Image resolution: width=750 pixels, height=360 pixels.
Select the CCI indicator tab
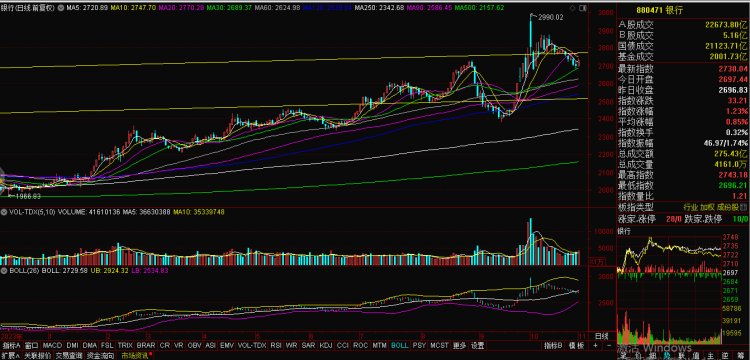point(342,345)
